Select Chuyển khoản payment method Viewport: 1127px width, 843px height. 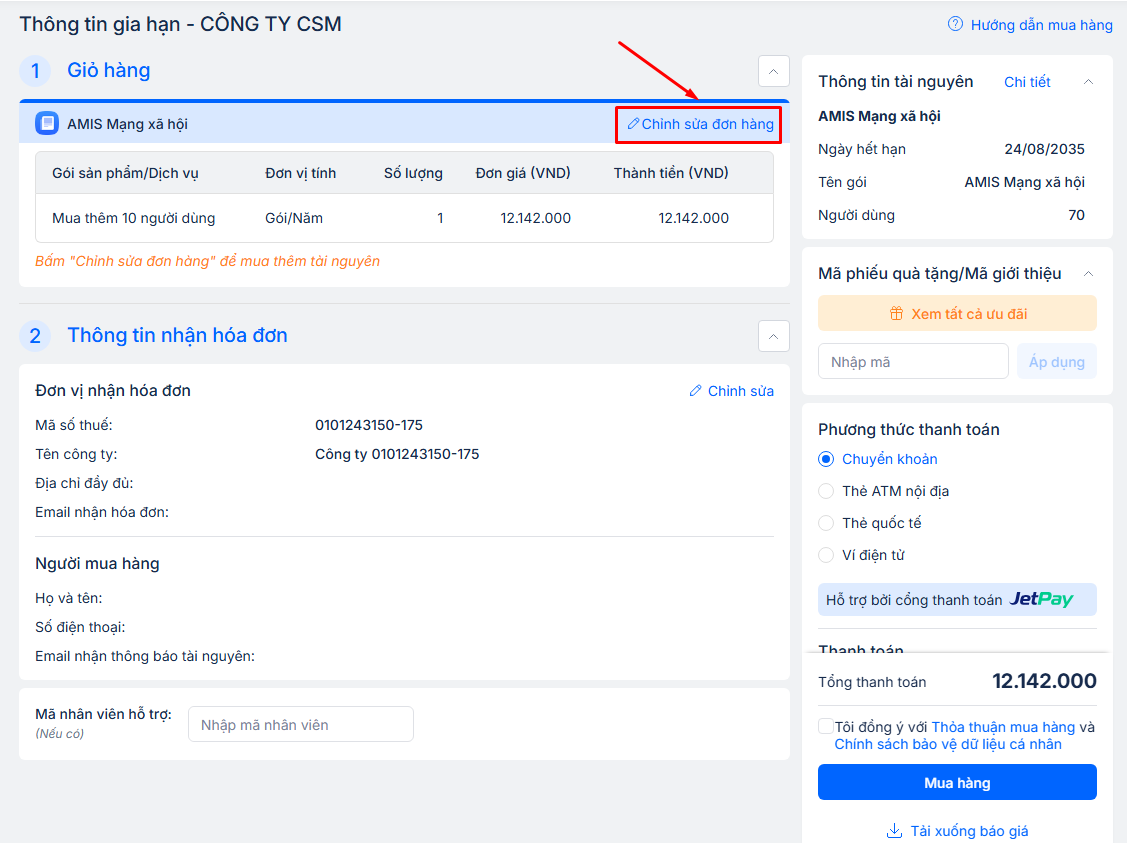point(826,460)
